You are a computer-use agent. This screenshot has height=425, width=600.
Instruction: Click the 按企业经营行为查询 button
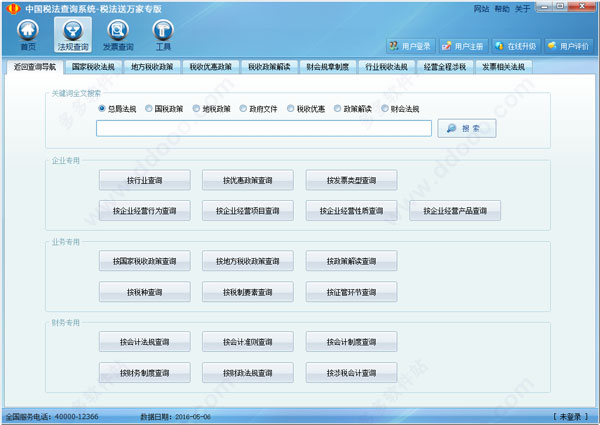145,211
